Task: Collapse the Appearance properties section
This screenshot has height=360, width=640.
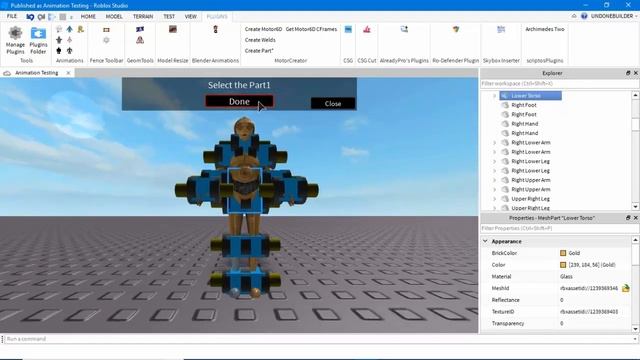Action: click(485, 241)
